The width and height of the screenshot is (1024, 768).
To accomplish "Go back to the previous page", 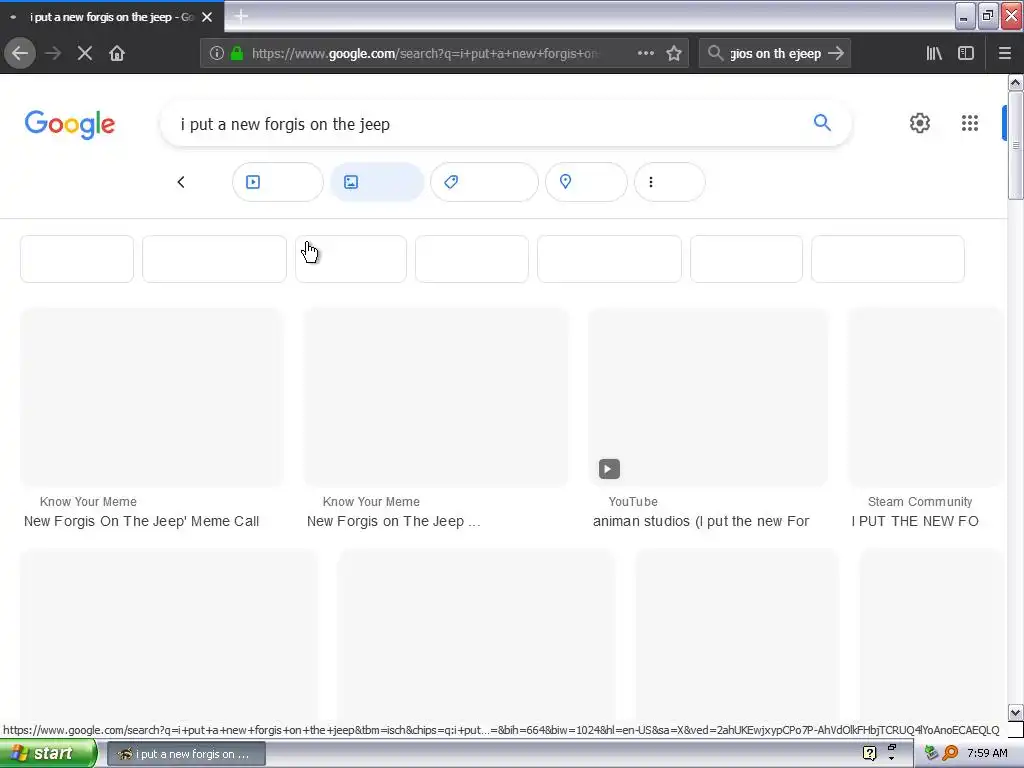I will (20, 54).
